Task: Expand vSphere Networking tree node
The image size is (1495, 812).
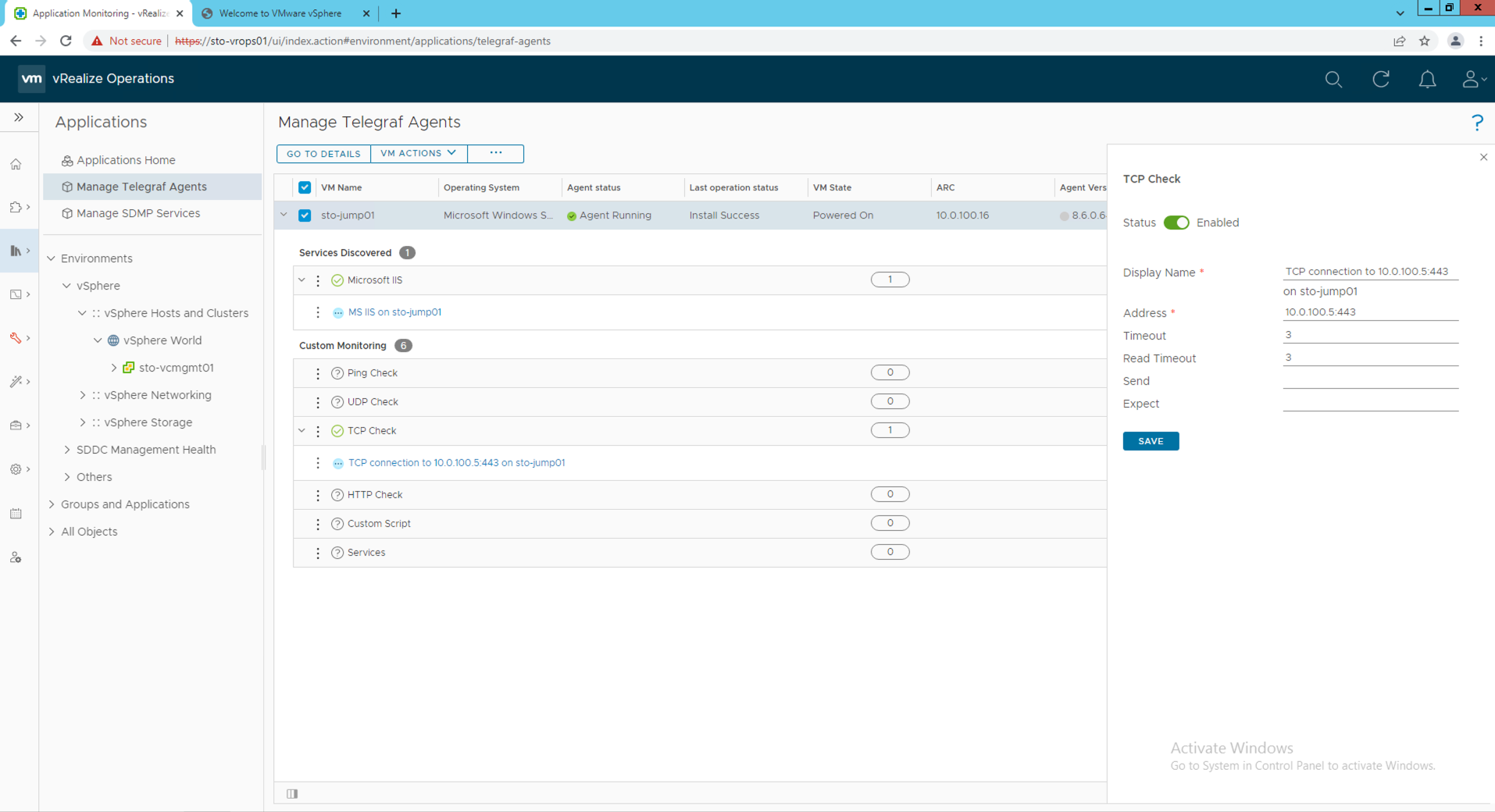Action: click(x=83, y=395)
